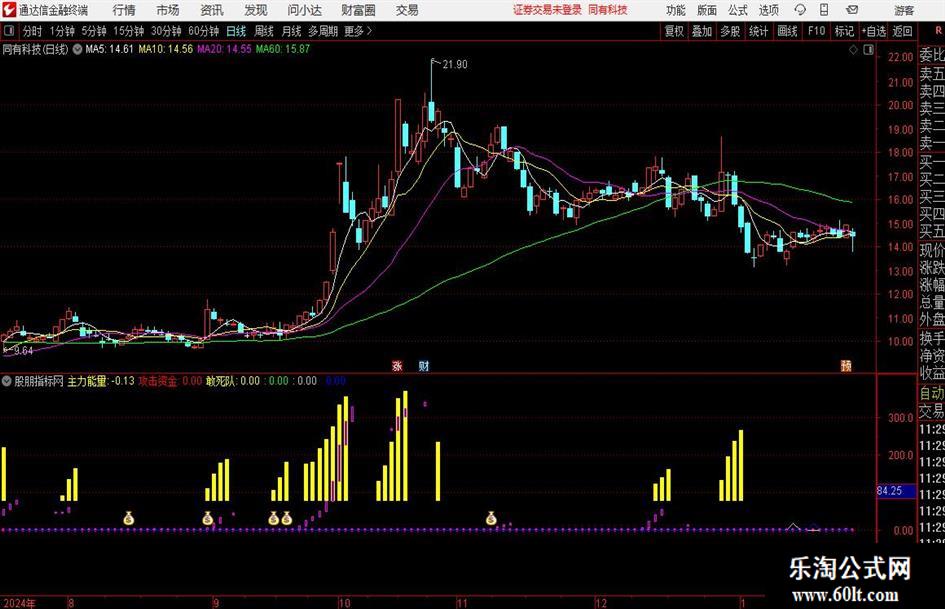This screenshot has width=945, height=609.
Task: Open the 资讯 menu
Action: point(212,10)
